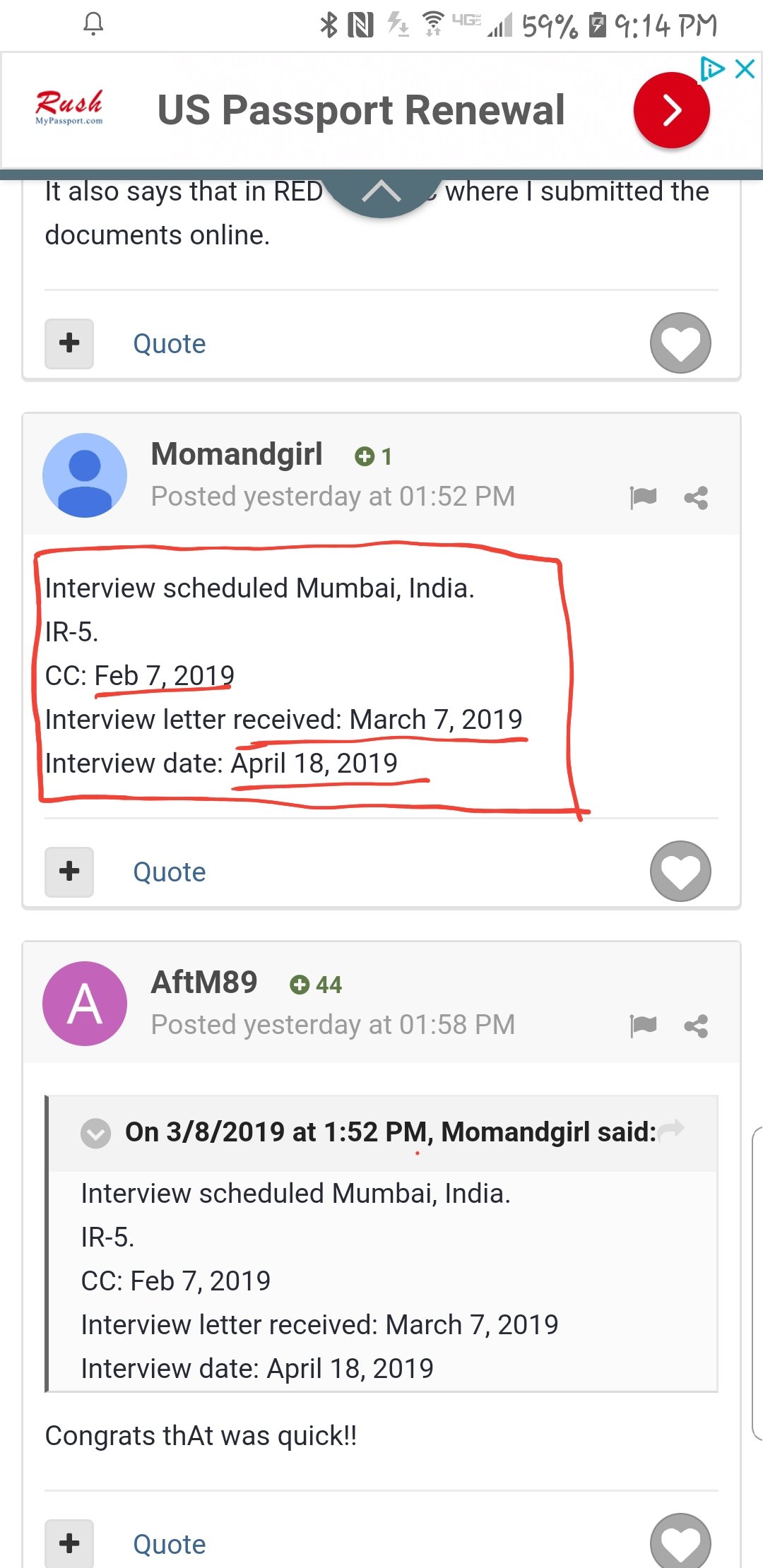Open notification bell in status bar

tap(93, 25)
